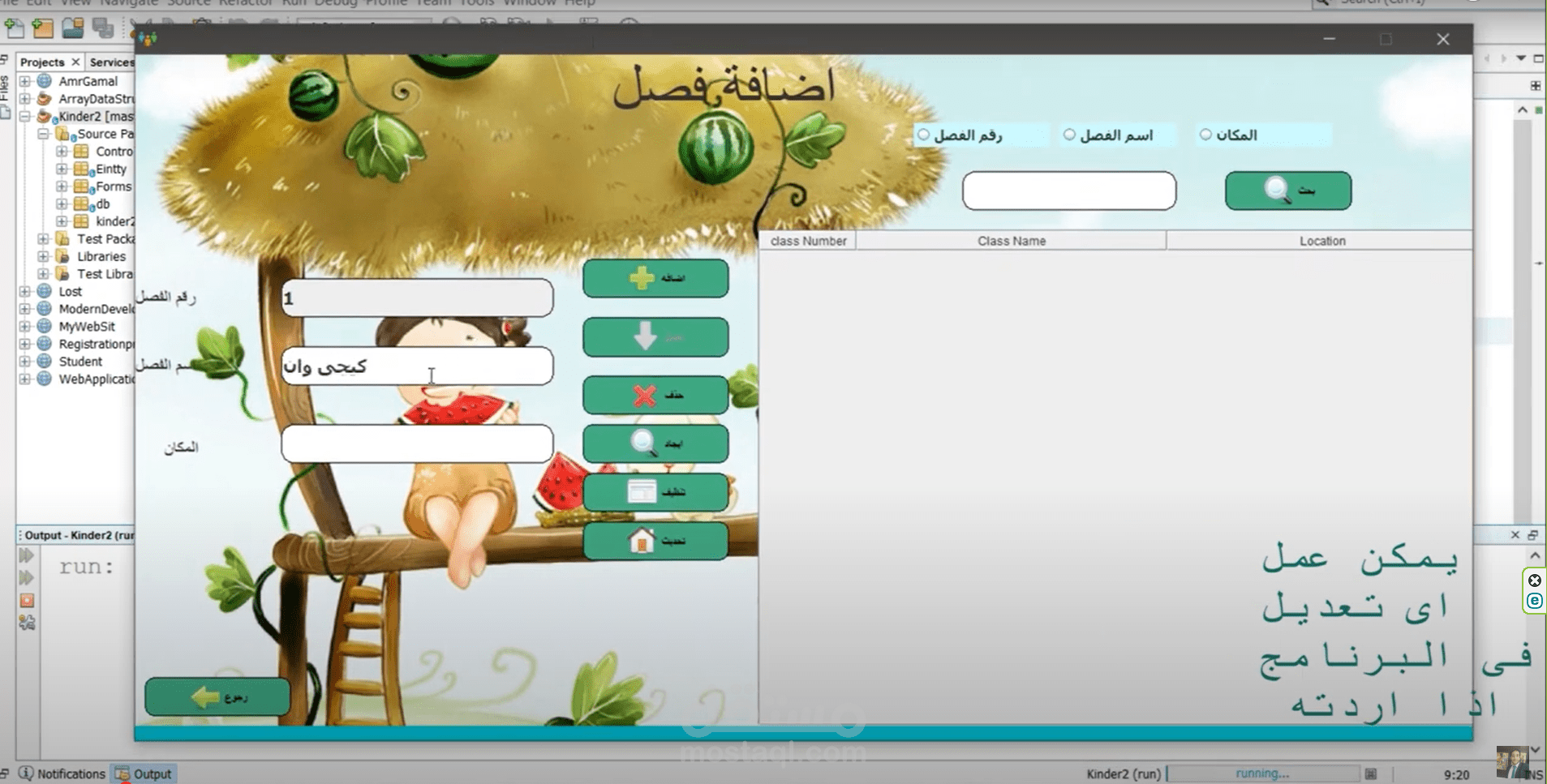Click the Location column header
This screenshot has width=1547, height=784.
click(1321, 241)
